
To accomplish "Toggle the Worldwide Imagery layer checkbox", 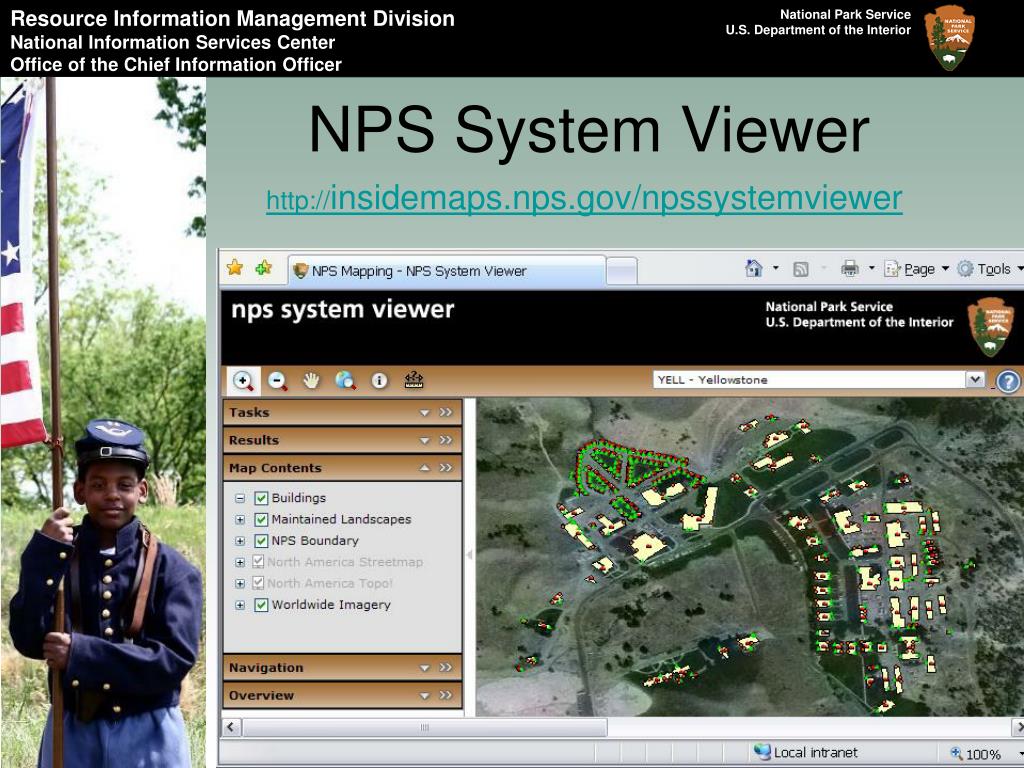I will click(x=261, y=605).
